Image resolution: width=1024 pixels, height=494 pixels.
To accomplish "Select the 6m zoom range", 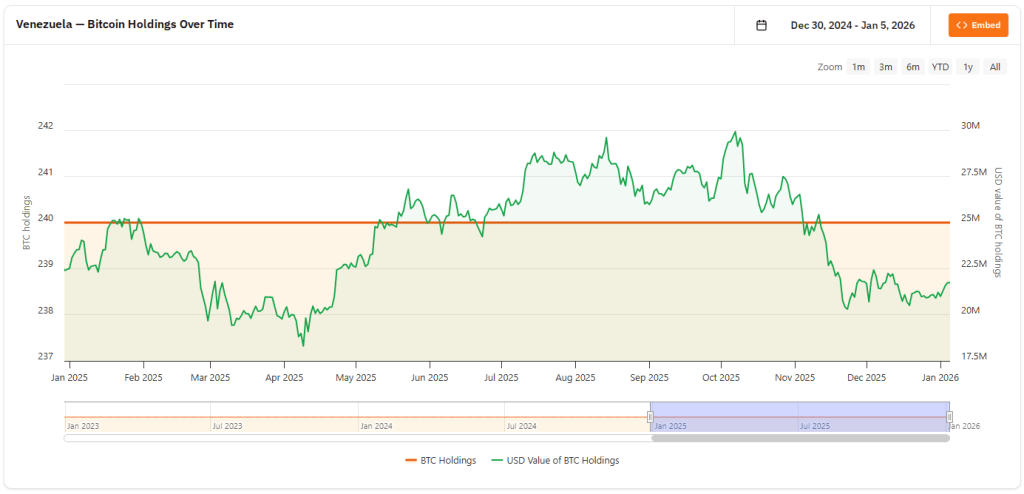I will [913, 67].
